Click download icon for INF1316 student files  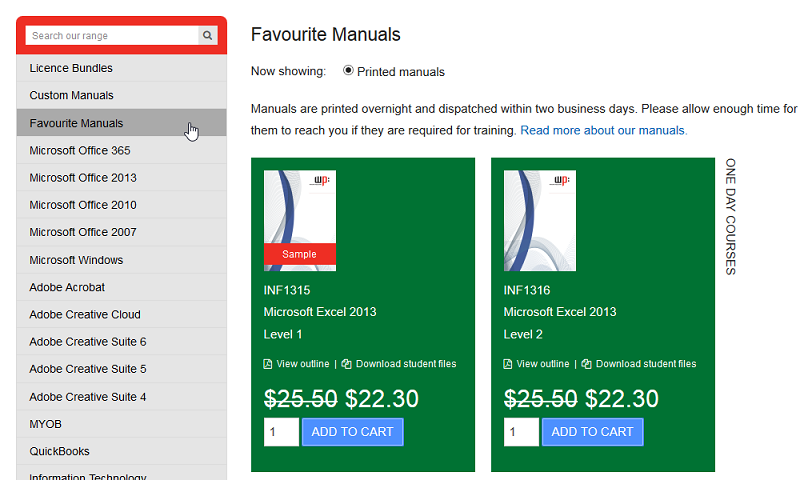tap(586, 364)
